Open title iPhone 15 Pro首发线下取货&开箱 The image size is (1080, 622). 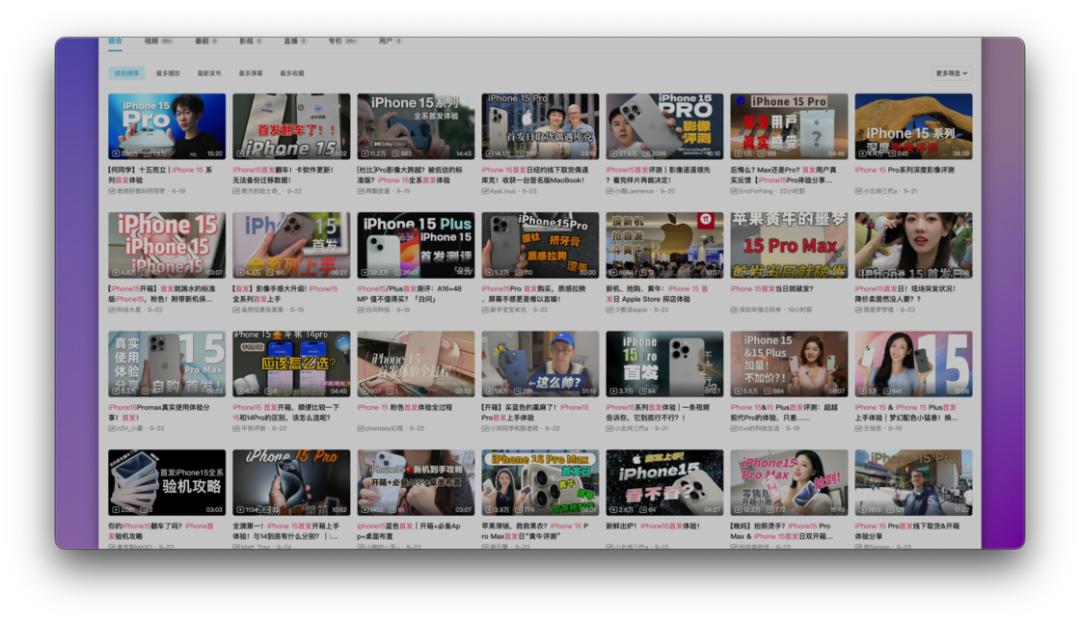(907, 530)
